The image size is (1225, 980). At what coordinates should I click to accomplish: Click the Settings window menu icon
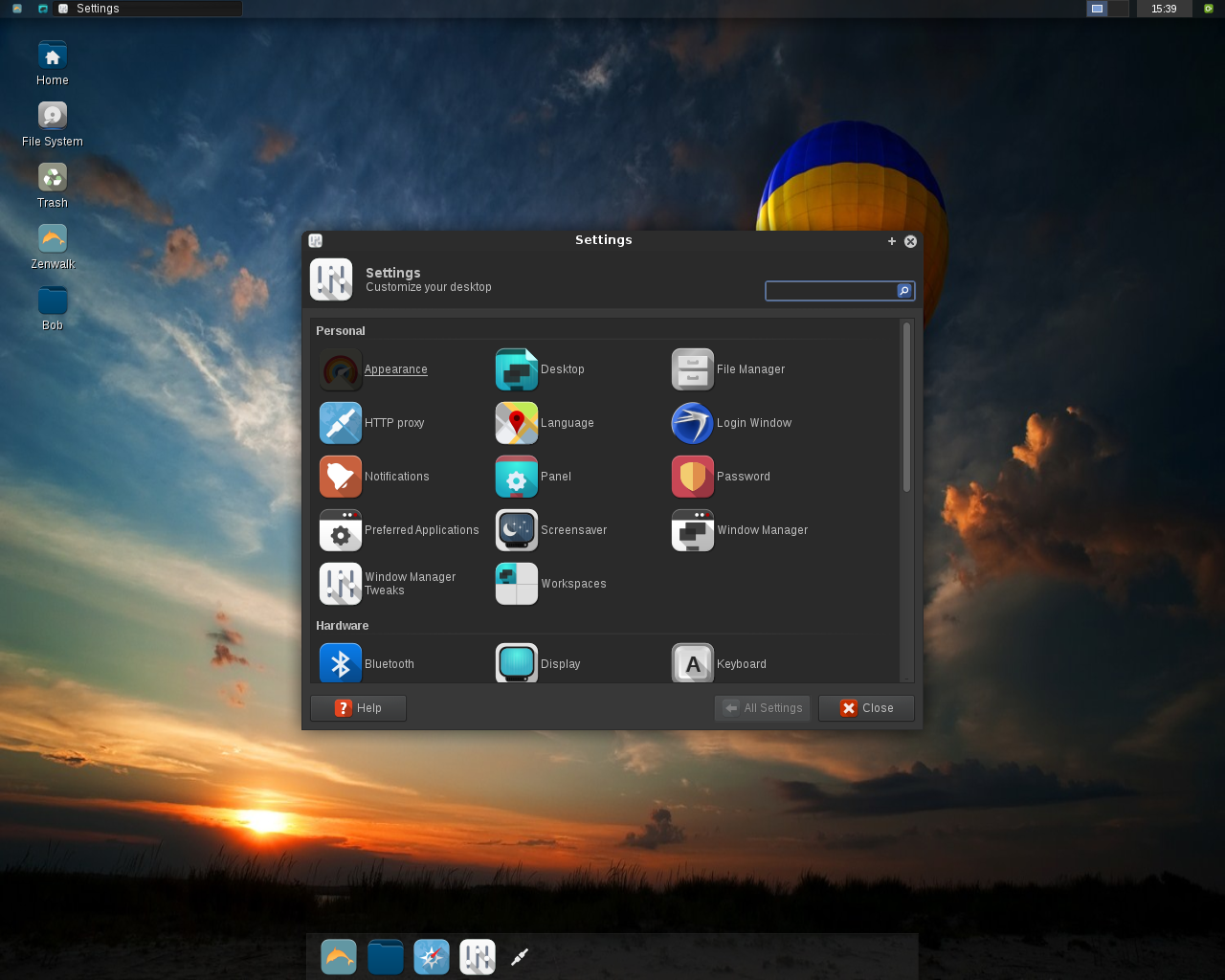(x=315, y=241)
